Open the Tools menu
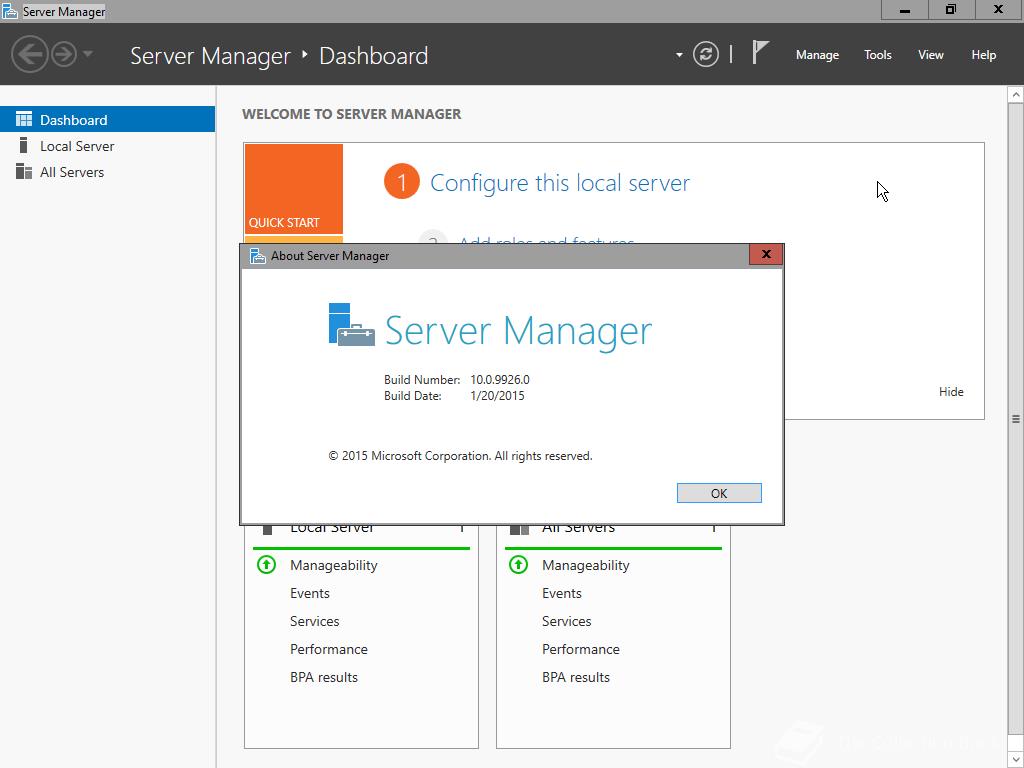The width and height of the screenshot is (1024, 768). click(878, 55)
